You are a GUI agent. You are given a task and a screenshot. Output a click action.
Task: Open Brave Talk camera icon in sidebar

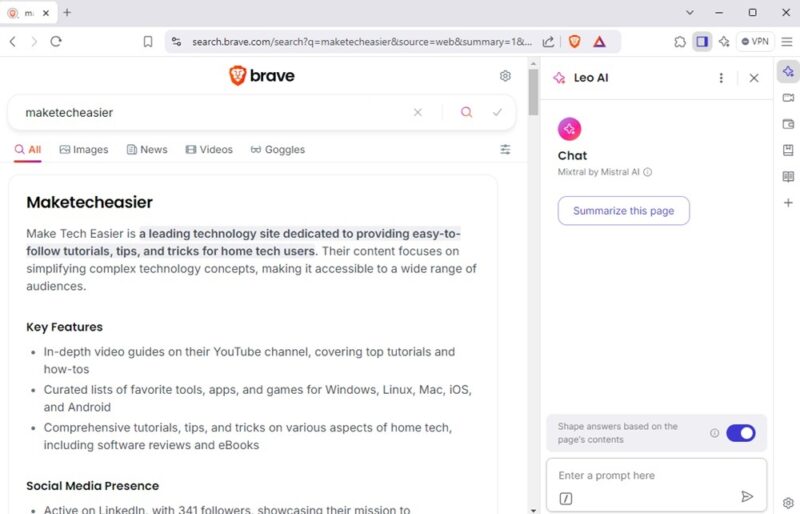[x=788, y=98]
